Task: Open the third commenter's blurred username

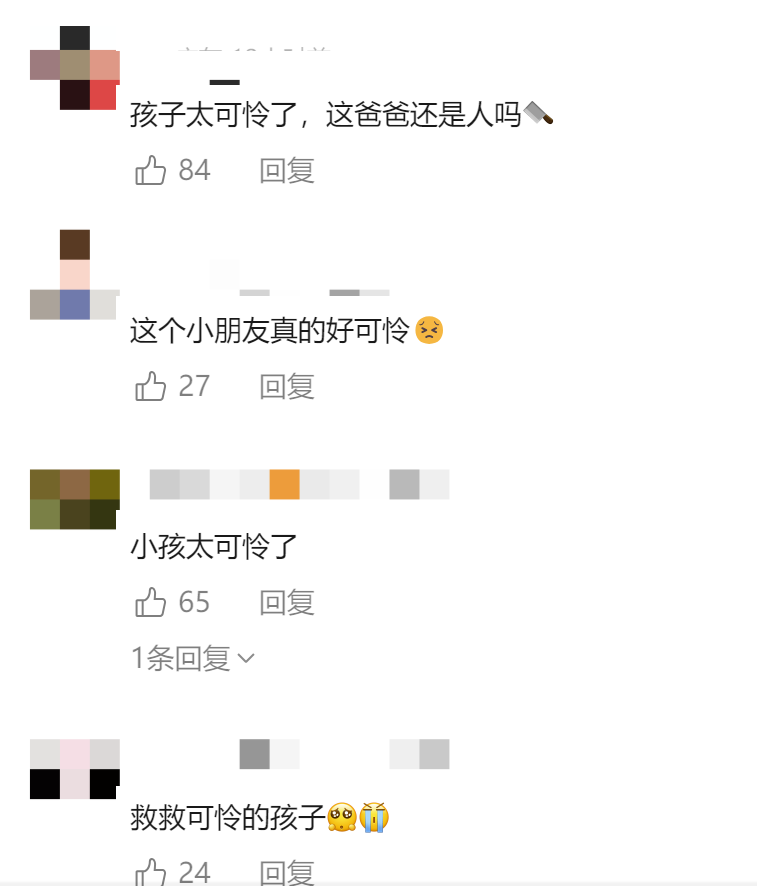Action: [299, 484]
